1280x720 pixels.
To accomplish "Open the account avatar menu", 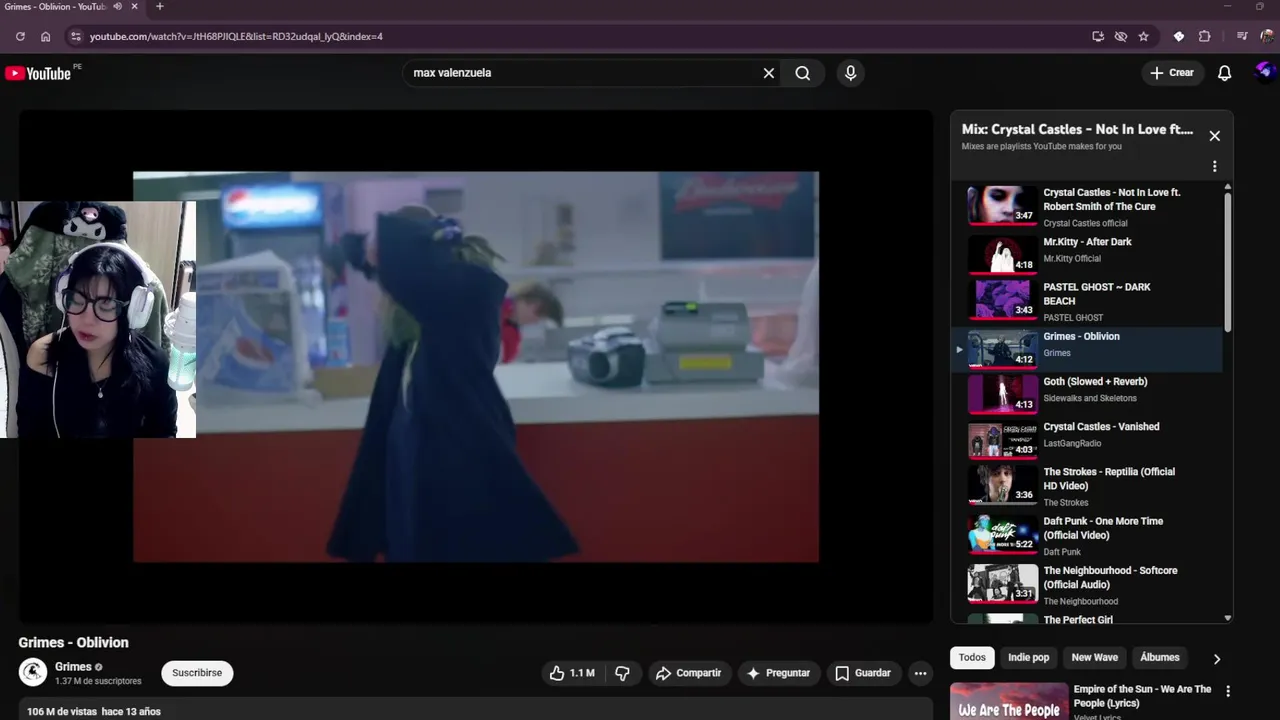I will pyautogui.click(x=1264, y=72).
